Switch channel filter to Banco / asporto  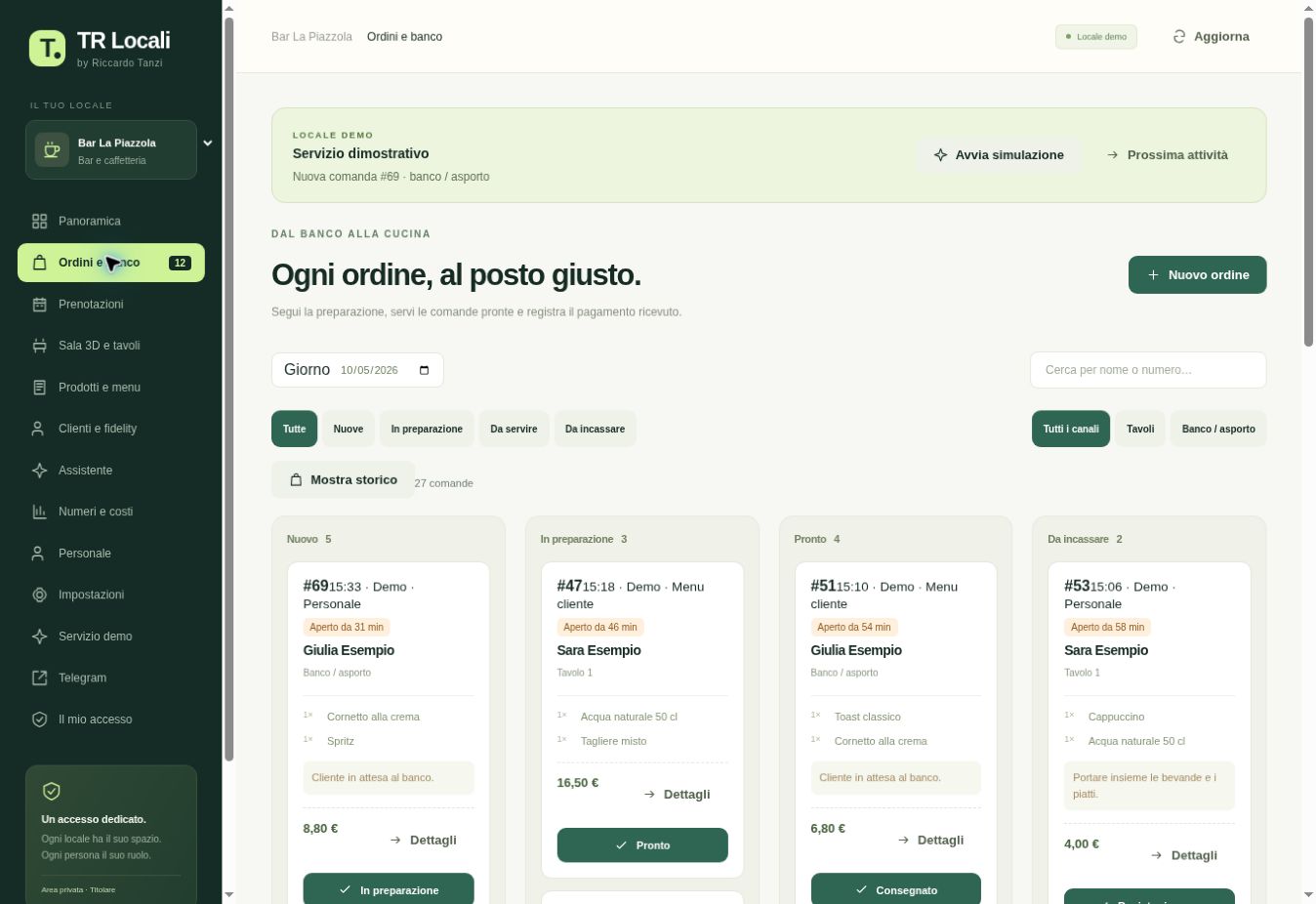pyautogui.click(x=1218, y=429)
